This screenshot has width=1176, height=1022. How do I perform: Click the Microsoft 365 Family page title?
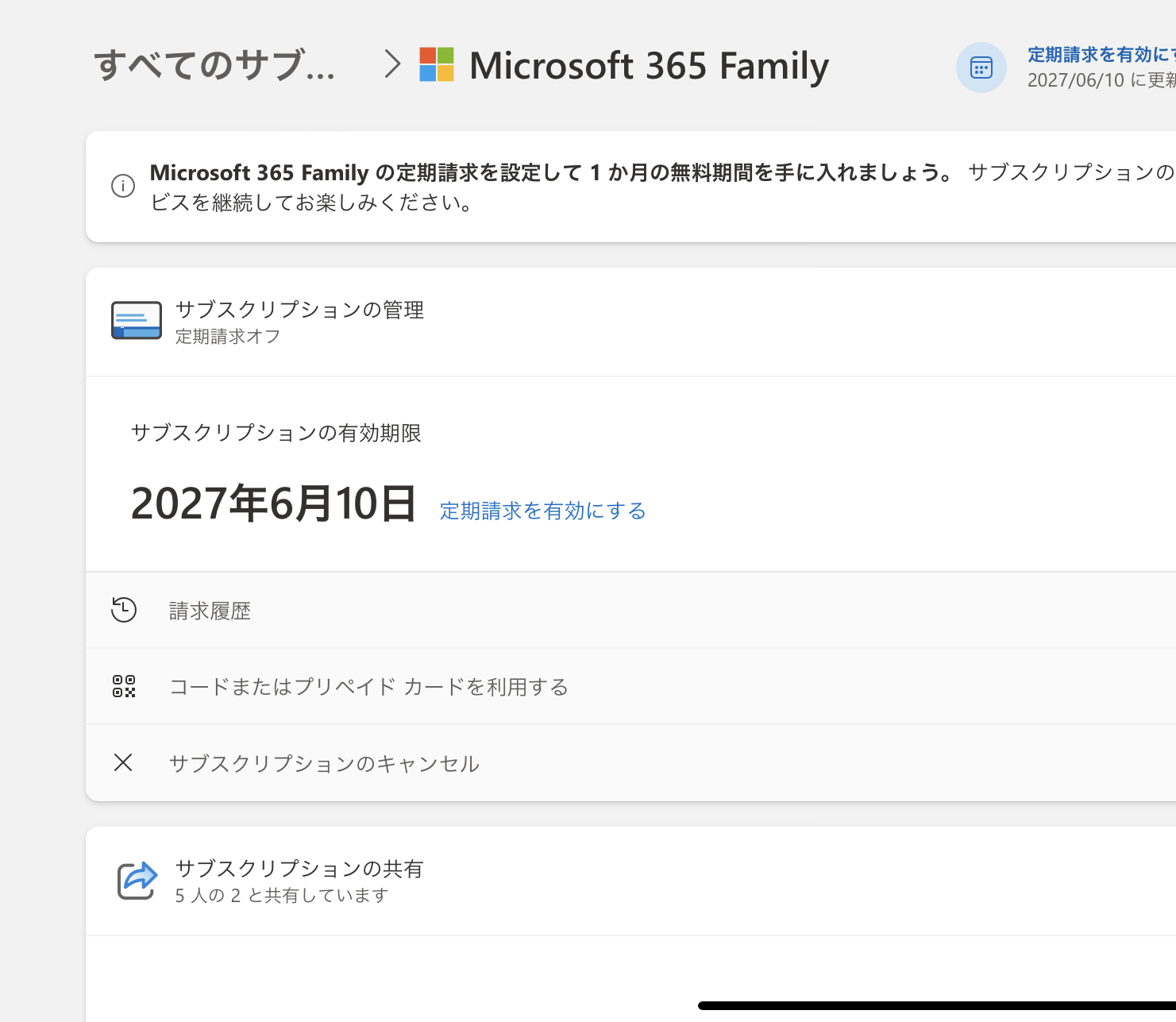[x=649, y=66]
